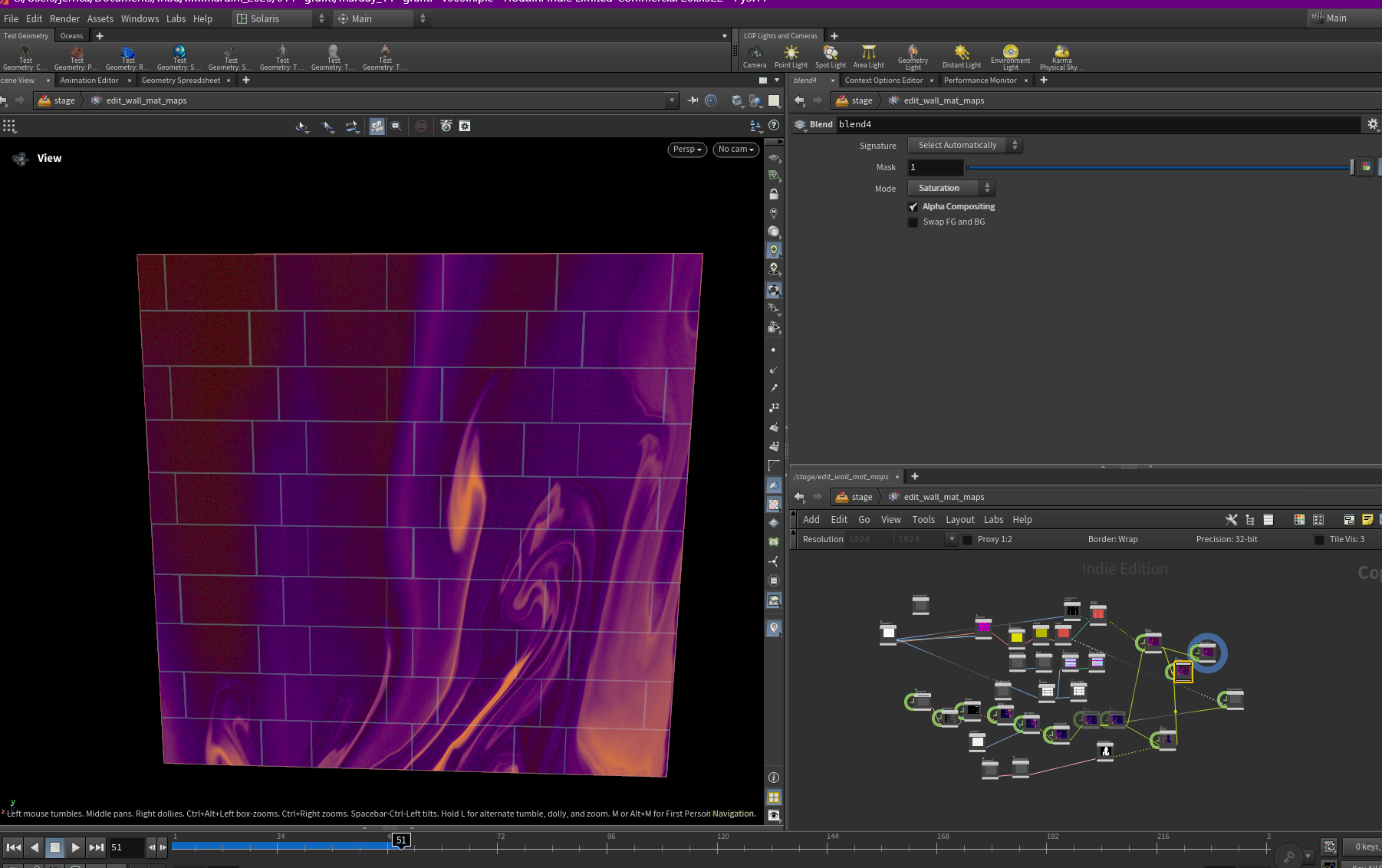
Task: Click the Mask value input field
Action: [x=936, y=167]
